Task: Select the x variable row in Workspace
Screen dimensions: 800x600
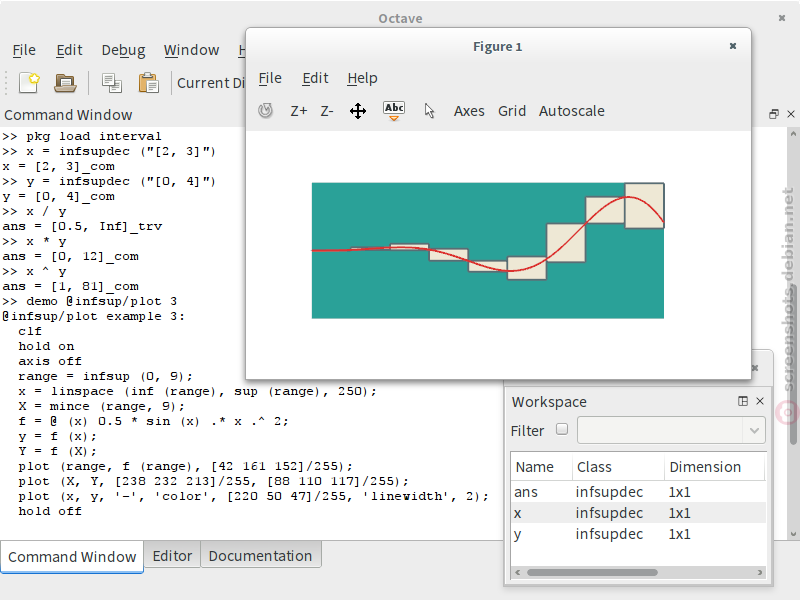Action: [639, 513]
